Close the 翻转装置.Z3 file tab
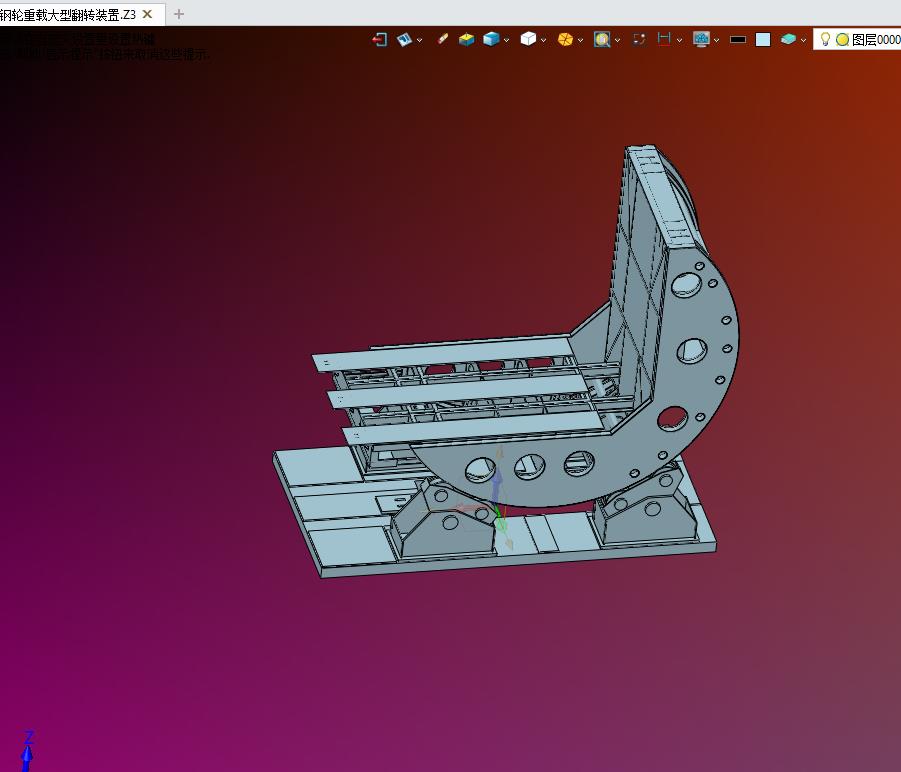Image resolution: width=901 pixels, height=772 pixels. (147, 14)
